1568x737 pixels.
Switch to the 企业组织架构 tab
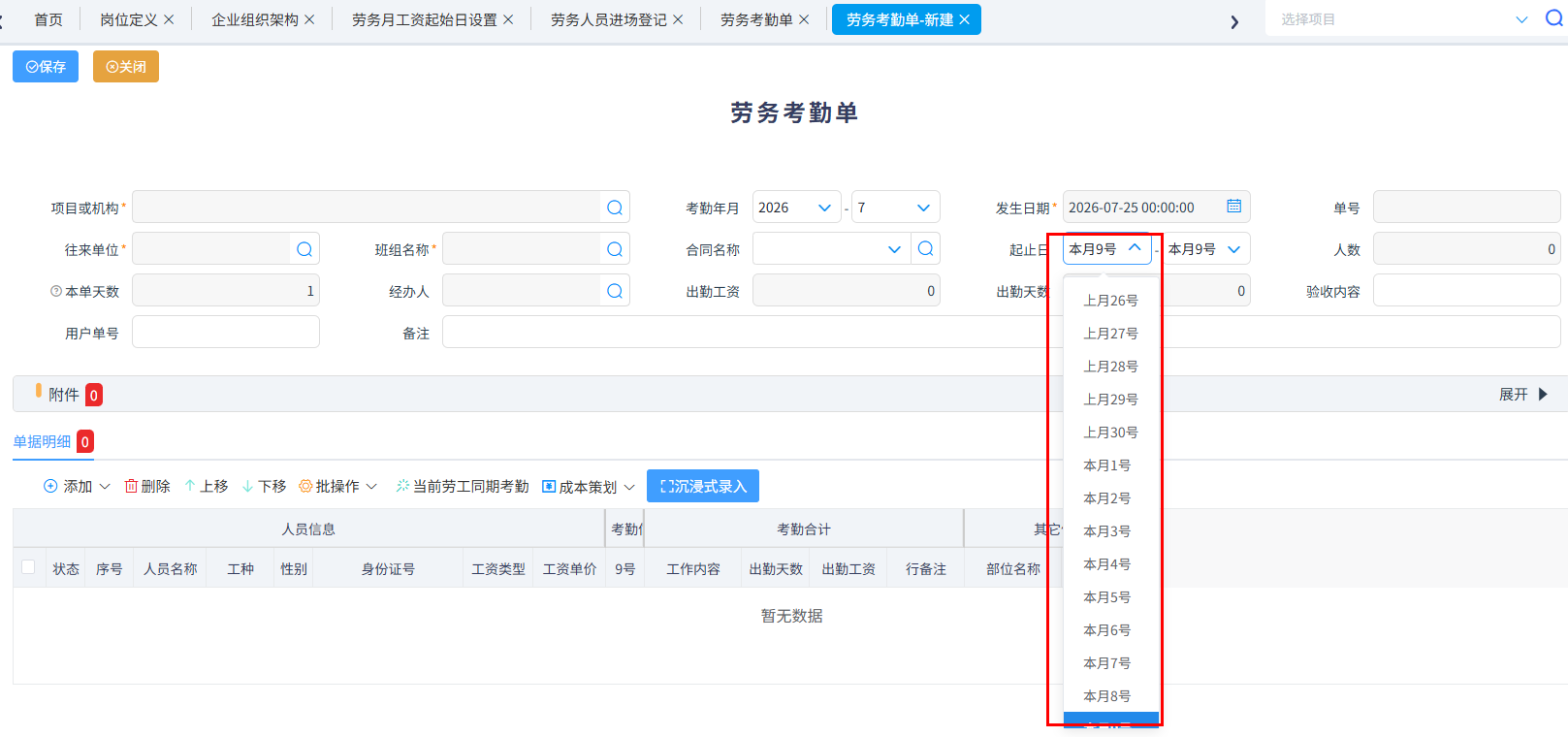255,19
